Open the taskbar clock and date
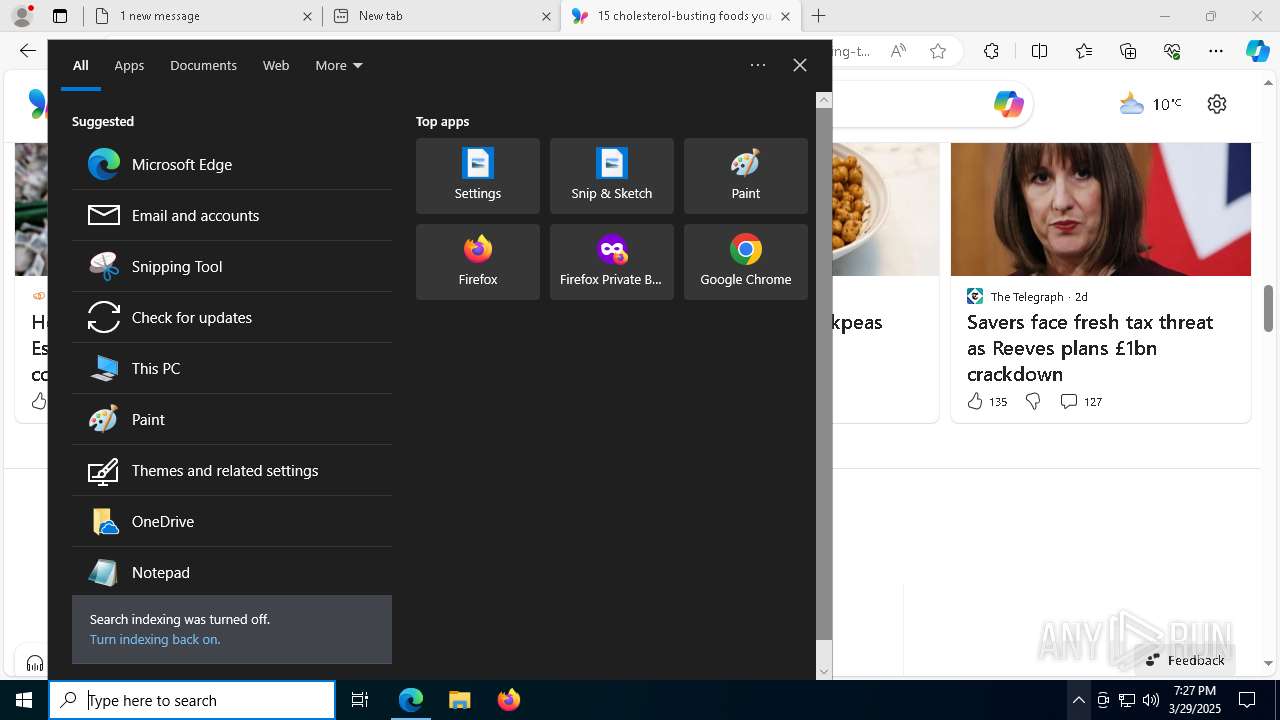Viewport: 1280px width, 720px height. [x=1194, y=700]
